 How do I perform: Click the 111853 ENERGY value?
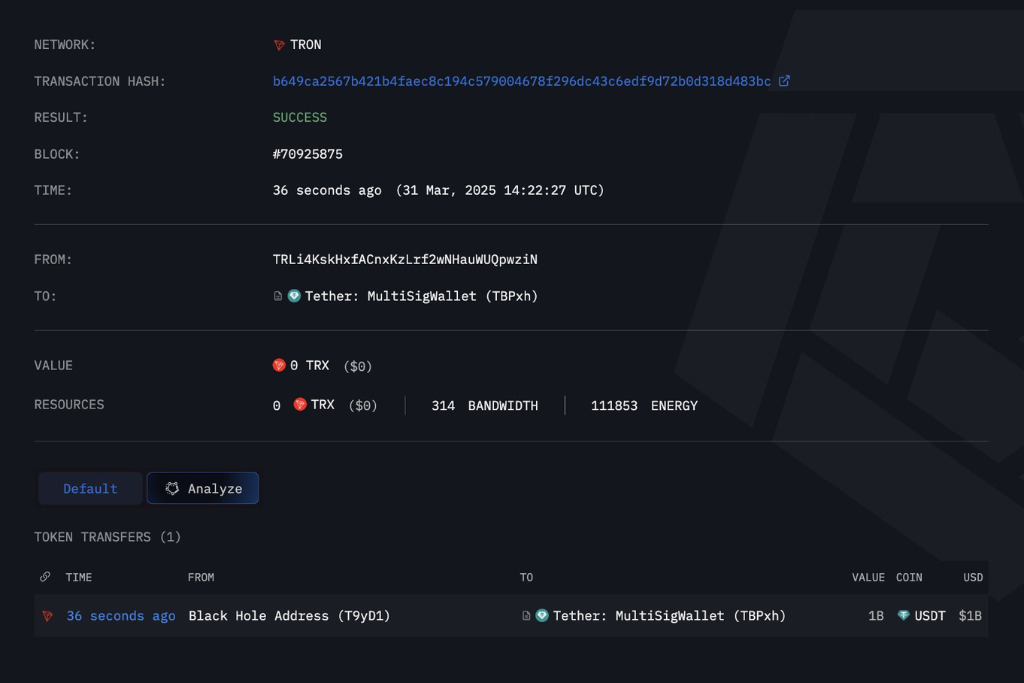click(644, 405)
